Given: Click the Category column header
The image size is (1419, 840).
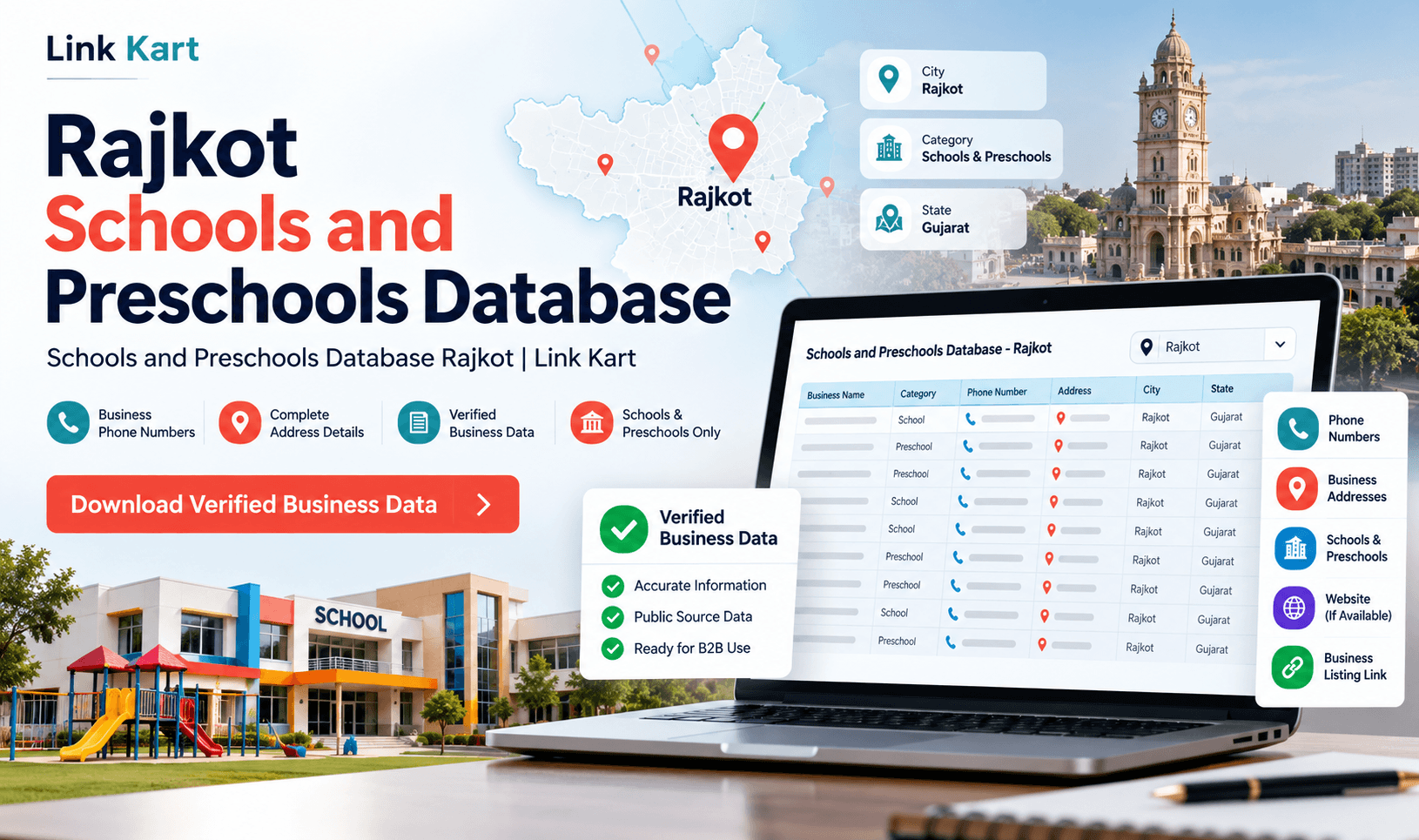Looking at the screenshot, I should click(918, 393).
